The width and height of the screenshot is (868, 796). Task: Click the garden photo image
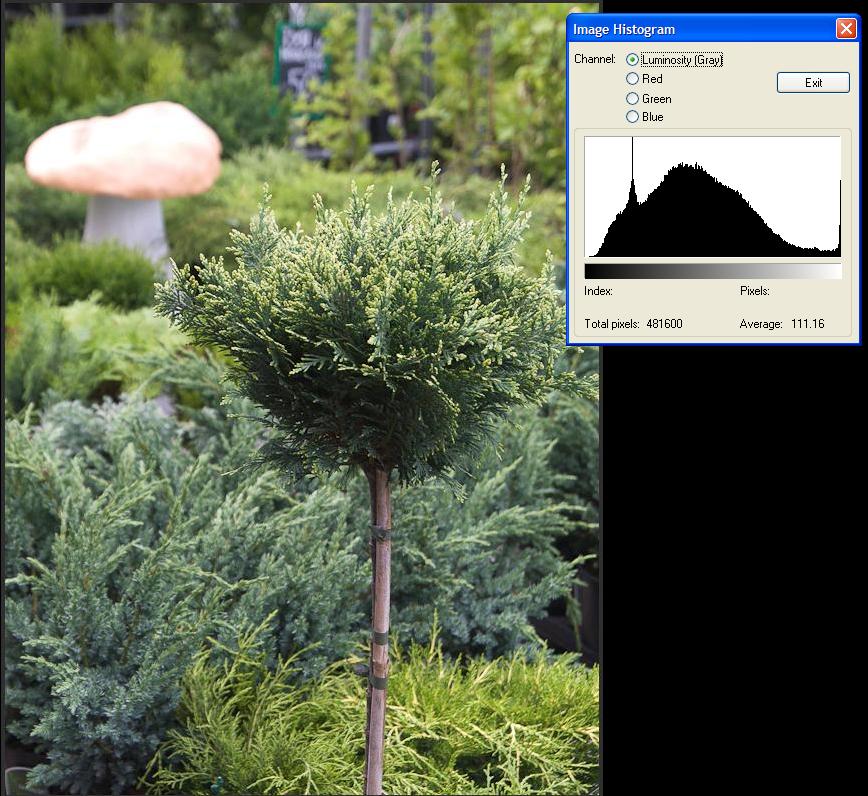302,399
